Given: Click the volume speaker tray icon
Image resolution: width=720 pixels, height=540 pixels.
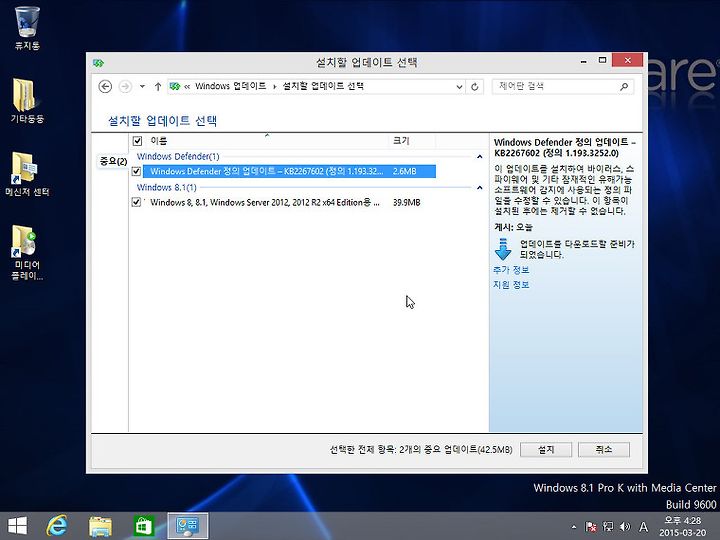Looking at the screenshot, I should (x=625, y=527).
